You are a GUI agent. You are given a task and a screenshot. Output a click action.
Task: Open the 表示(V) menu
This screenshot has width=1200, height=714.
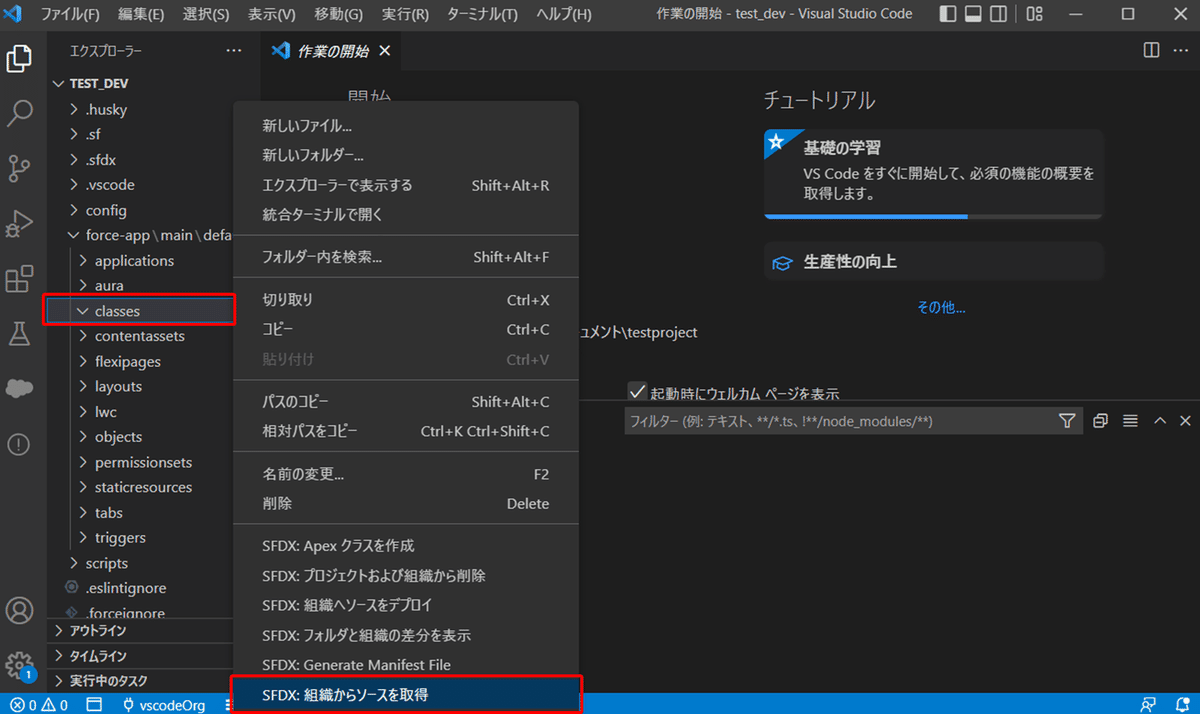tap(271, 15)
